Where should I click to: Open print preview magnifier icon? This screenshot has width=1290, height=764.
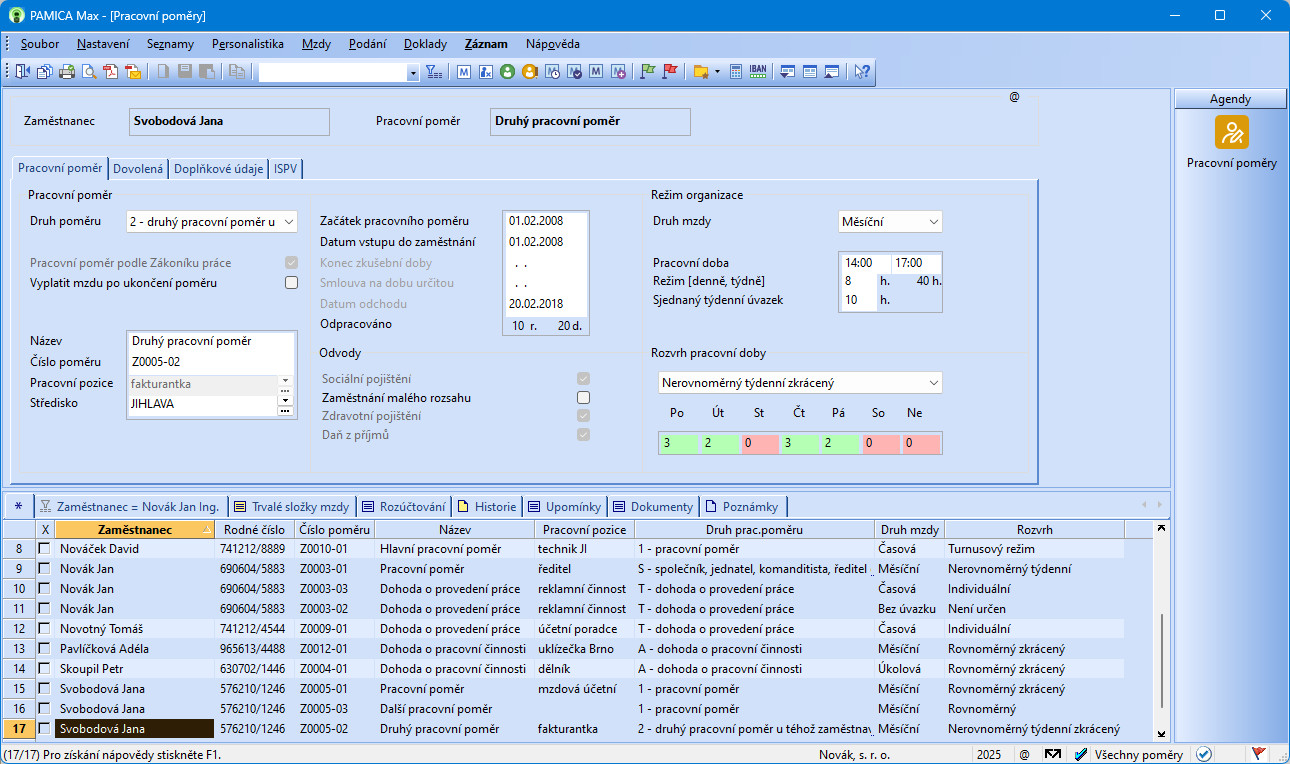pyautogui.click(x=89, y=72)
